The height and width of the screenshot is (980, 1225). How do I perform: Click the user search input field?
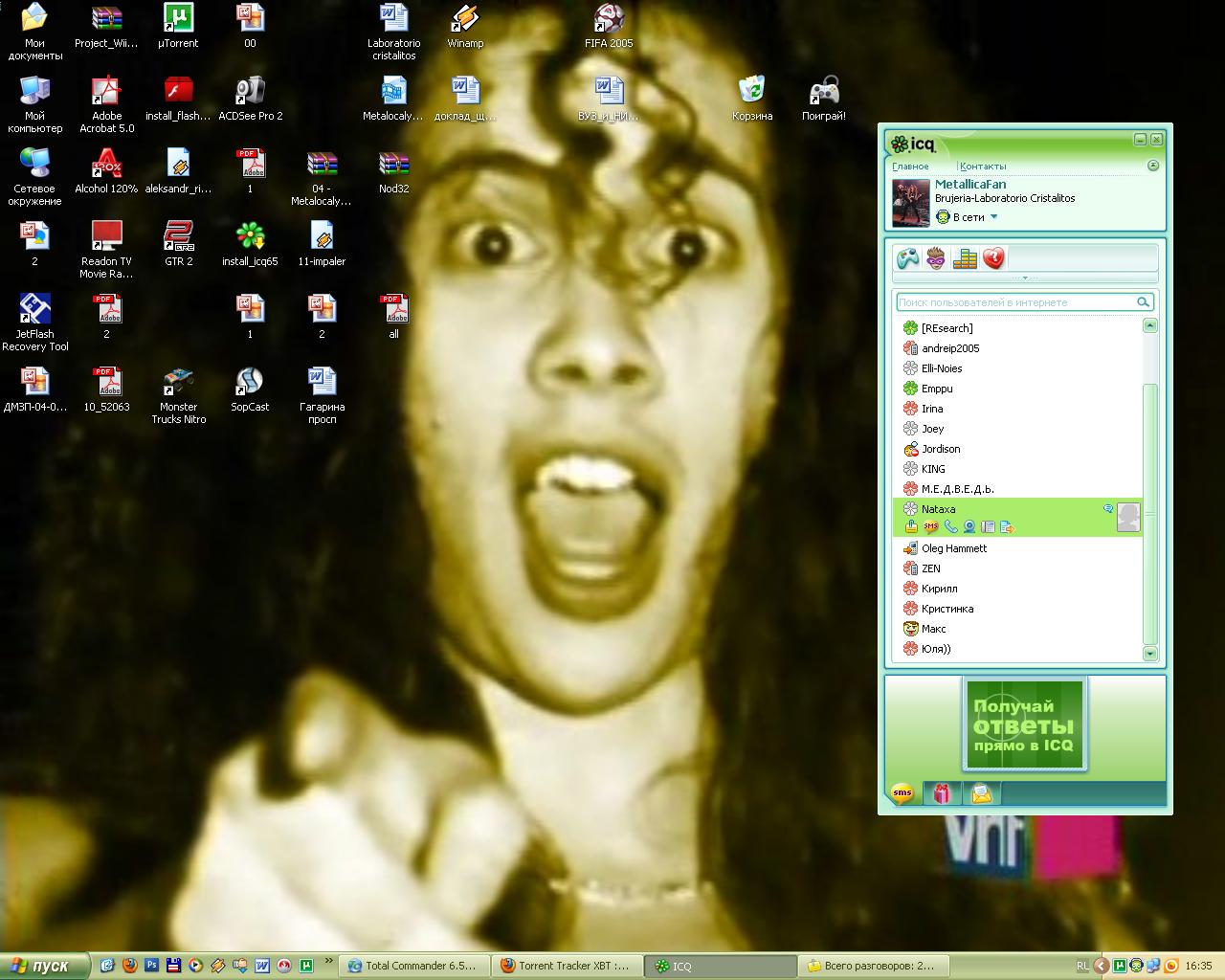(1014, 302)
